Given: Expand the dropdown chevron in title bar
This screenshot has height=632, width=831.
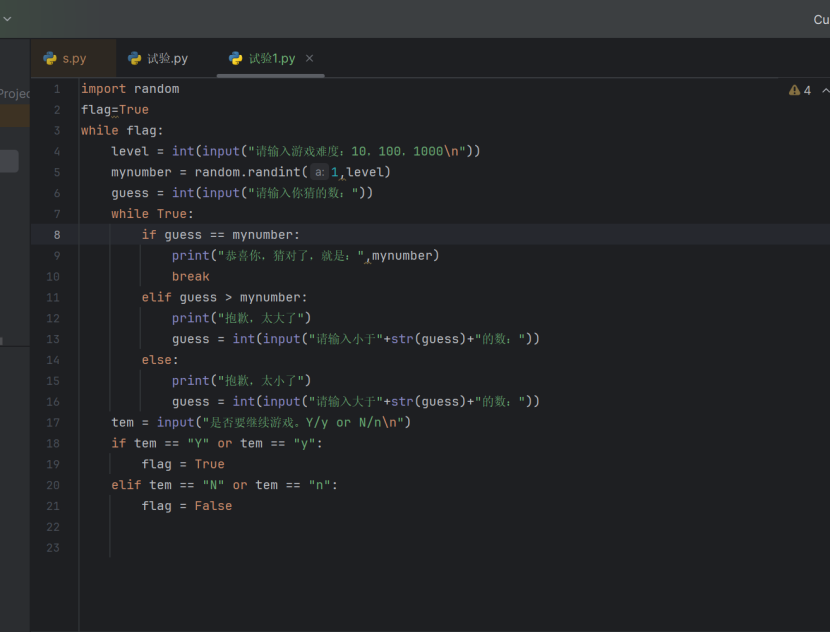Looking at the screenshot, I should click(7, 18).
